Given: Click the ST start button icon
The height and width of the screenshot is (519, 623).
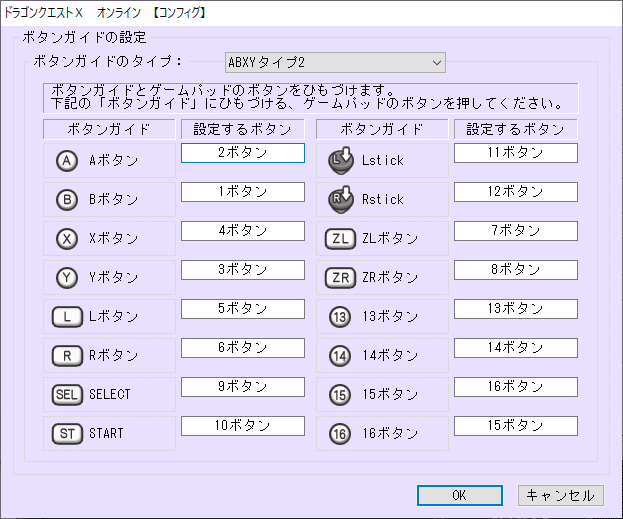Looking at the screenshot, I should [67, 434].
